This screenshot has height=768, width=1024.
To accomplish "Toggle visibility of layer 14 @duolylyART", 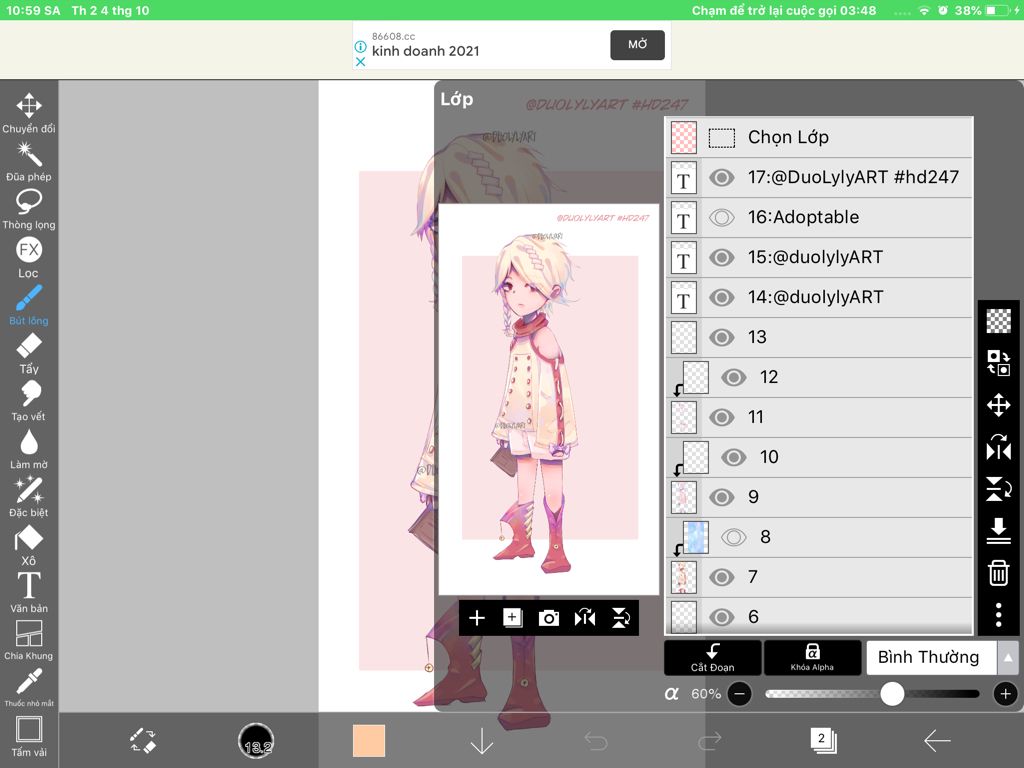I will [x=722, y=298].
